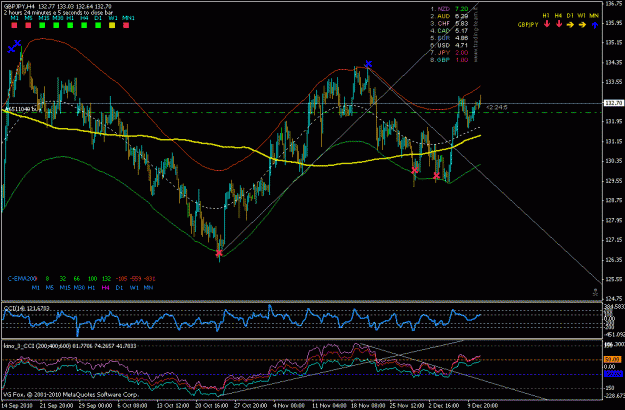Image resolution: width=625 pixels, height=410 pixels.
Task: Click the CCI(14) indicator label
Action: pyautogui.click(x=27, y=308)
